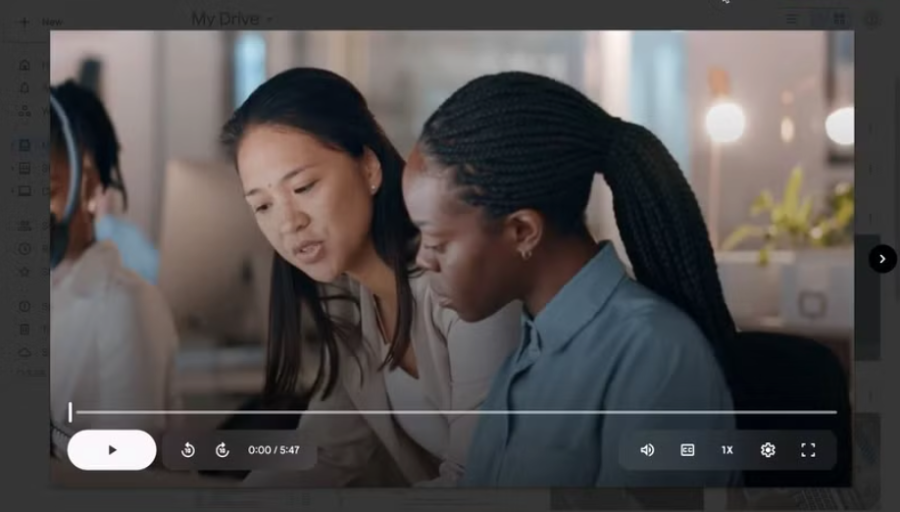The height and width of the screenshot is (512, 900).
Task: Open the My Drive dropdown
Action: [231, 20]
